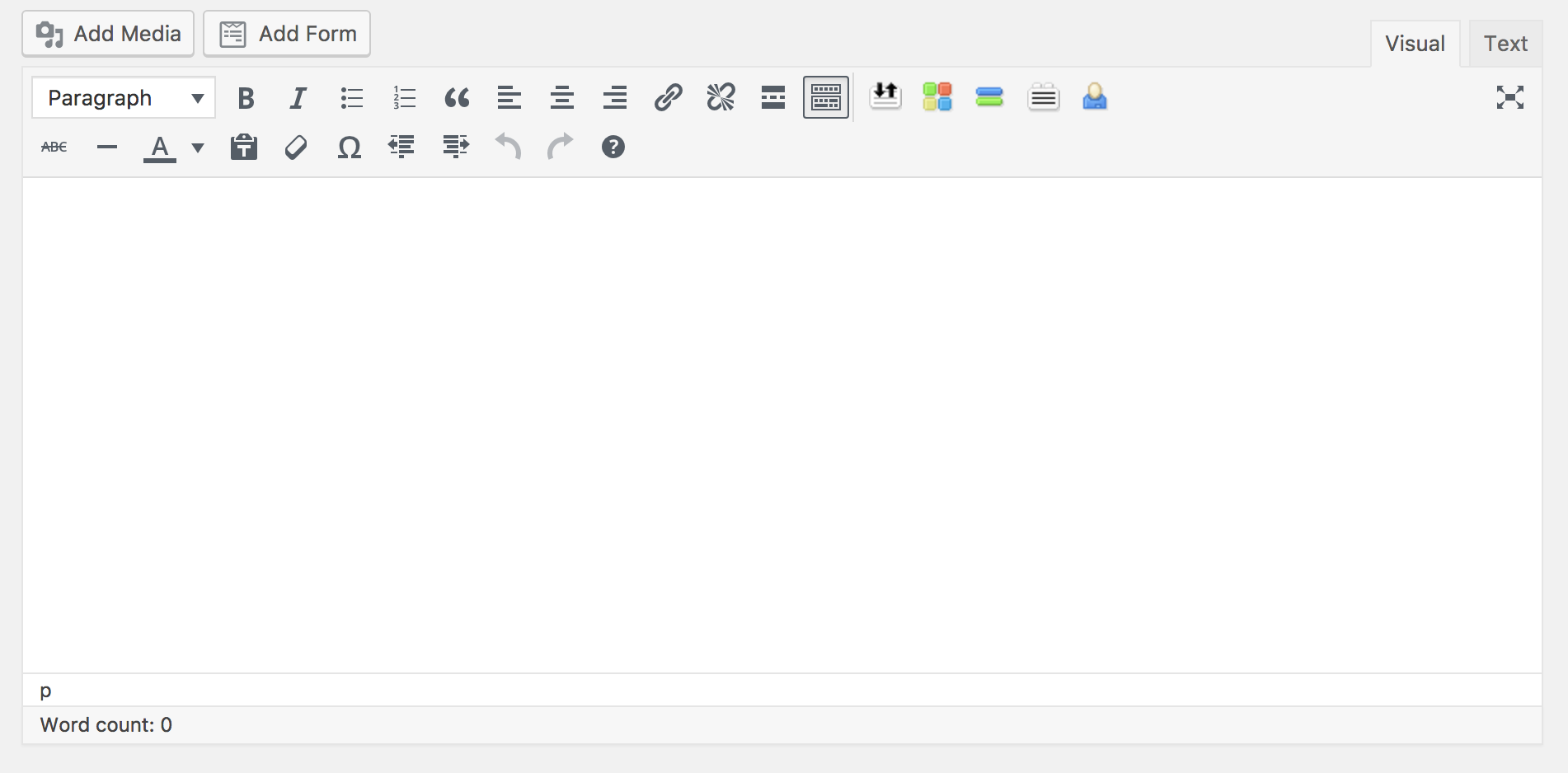Toggle bold formatting
The height and width of the screenshot is (773, 1568).
246,98
